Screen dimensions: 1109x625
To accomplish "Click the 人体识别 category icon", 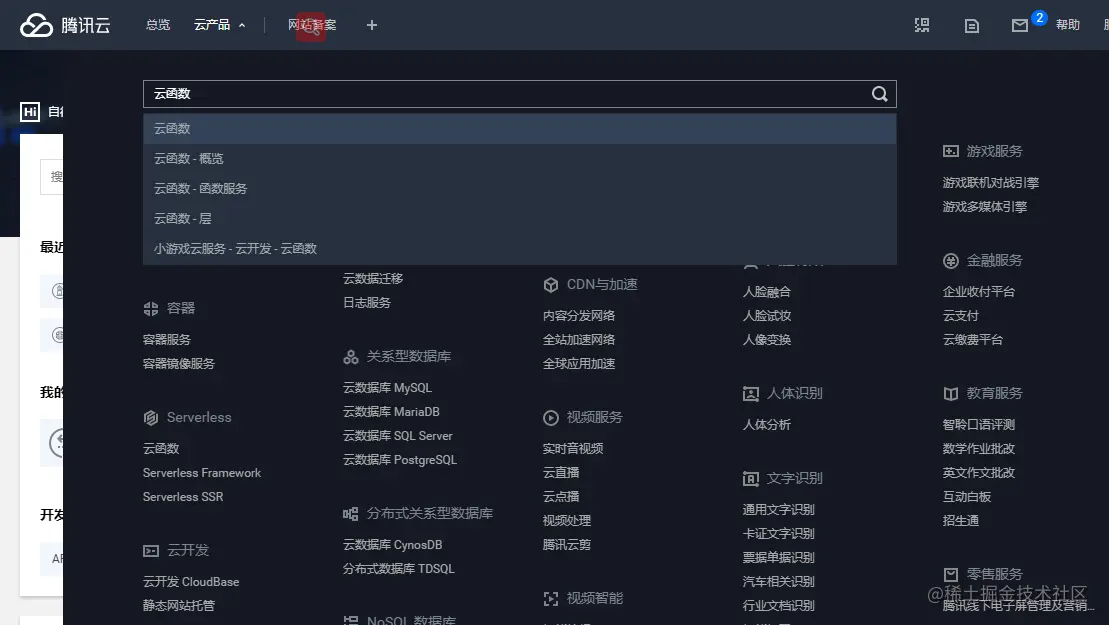I will 751,394.
